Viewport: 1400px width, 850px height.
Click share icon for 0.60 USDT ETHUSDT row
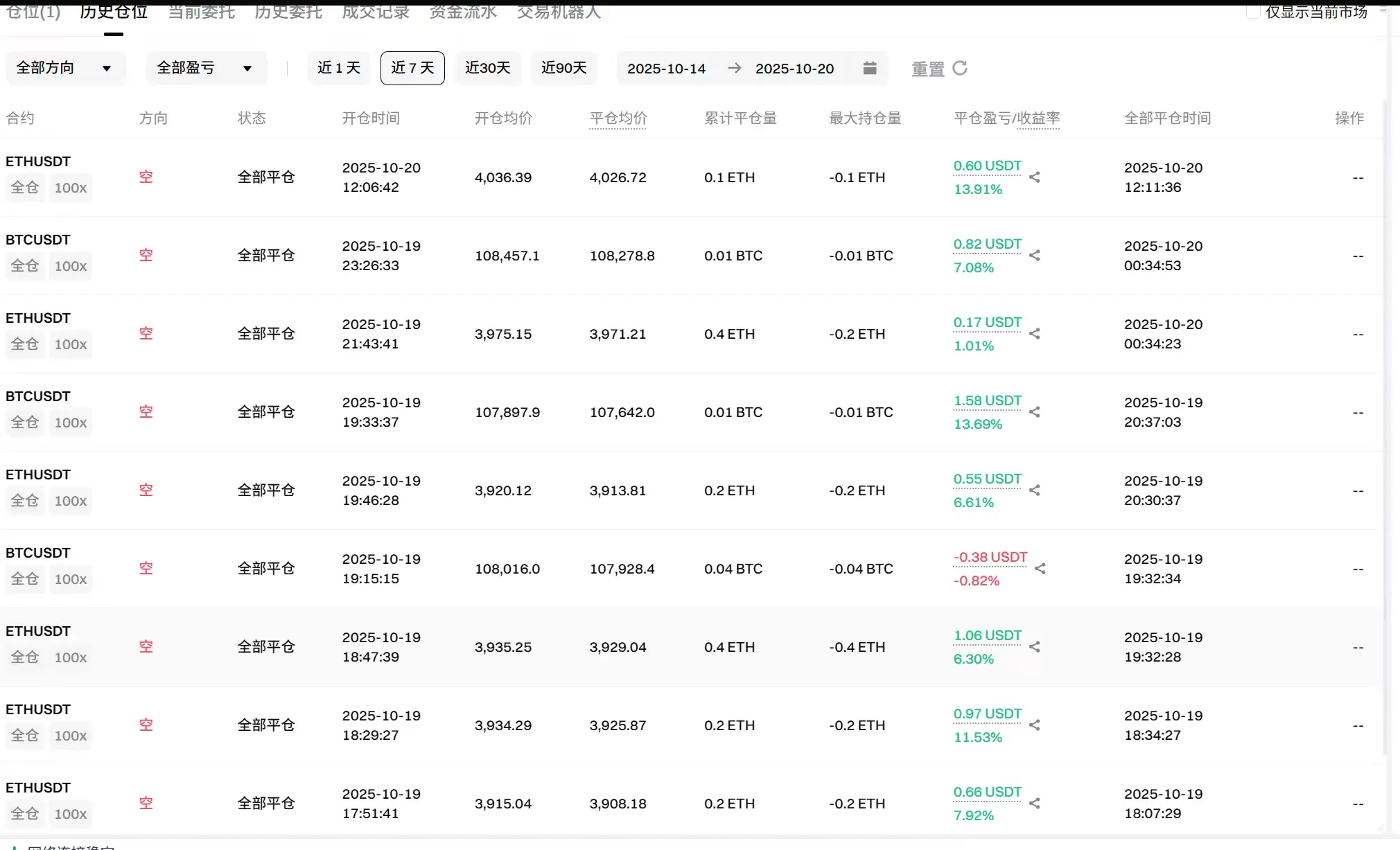coord(1035,177)
